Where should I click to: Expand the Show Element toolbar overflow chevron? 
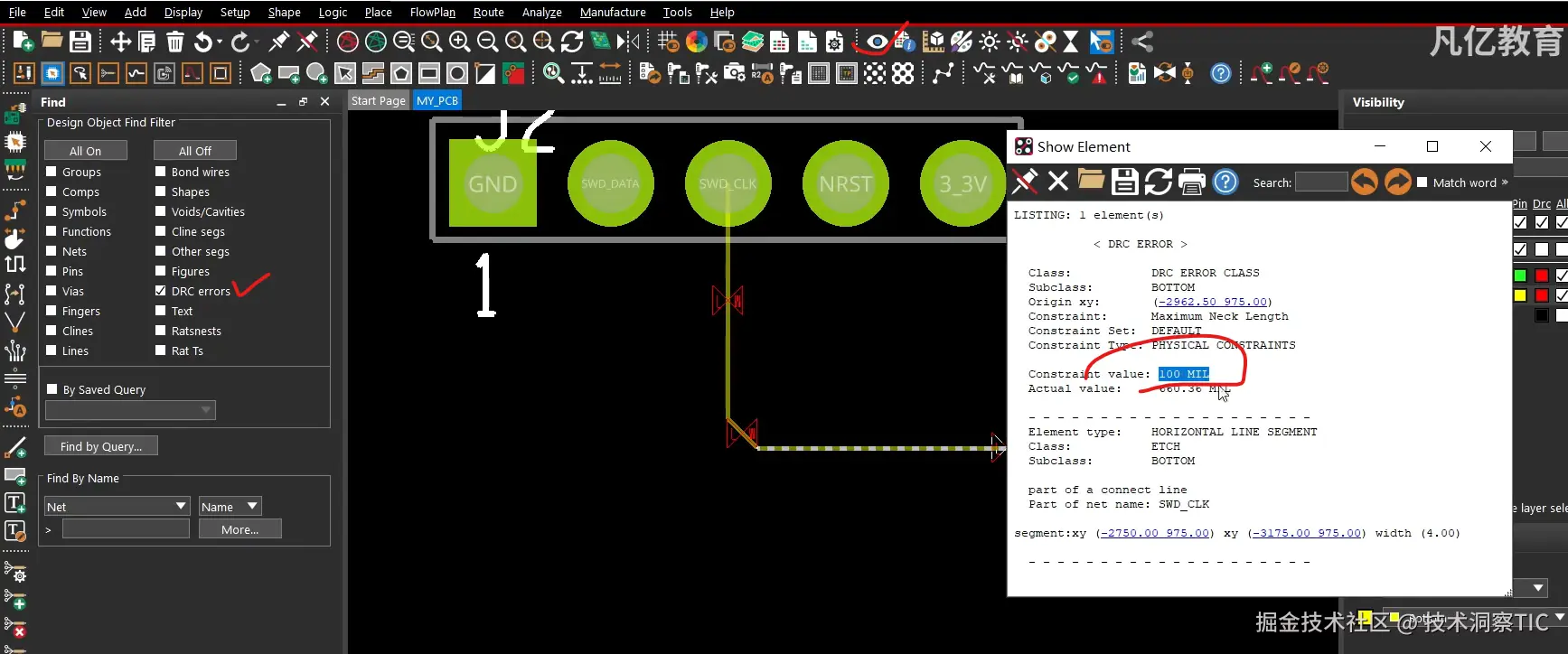click(1505, 182)
